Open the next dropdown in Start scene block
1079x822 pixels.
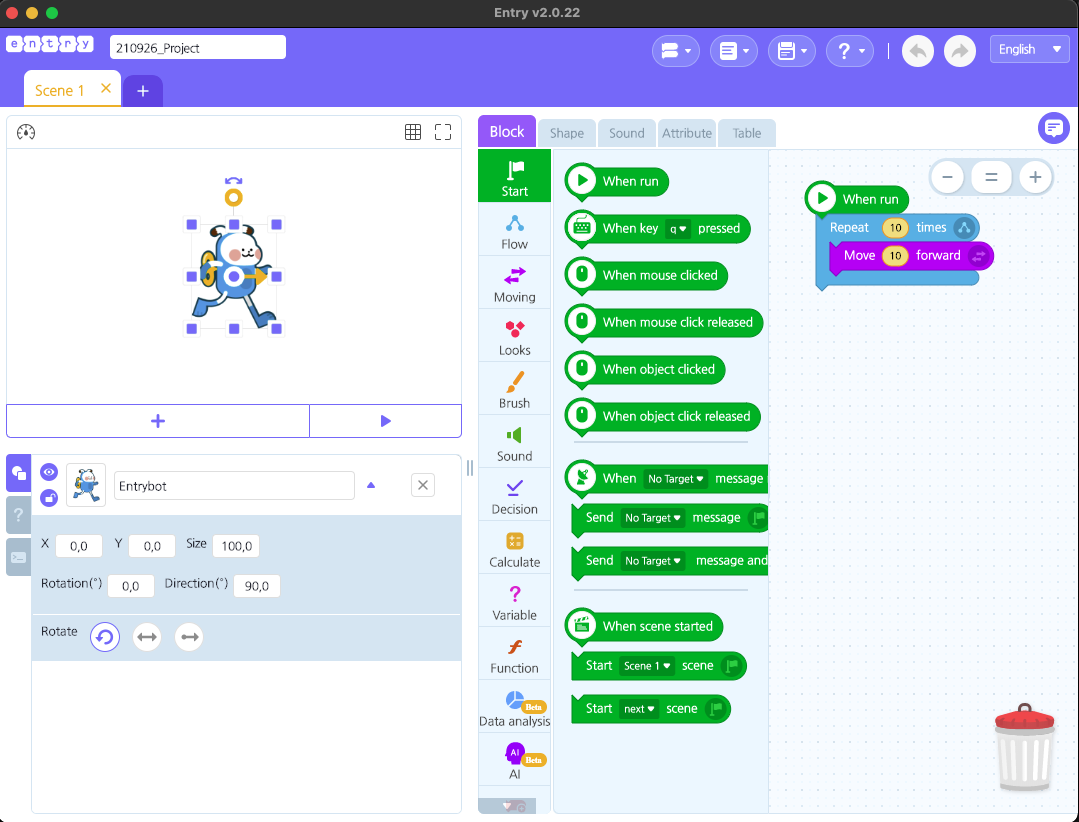639,709
